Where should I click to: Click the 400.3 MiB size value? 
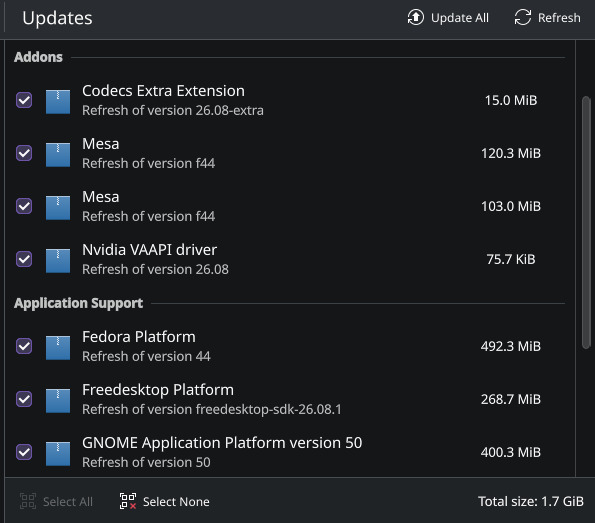(x=511, y=452)
